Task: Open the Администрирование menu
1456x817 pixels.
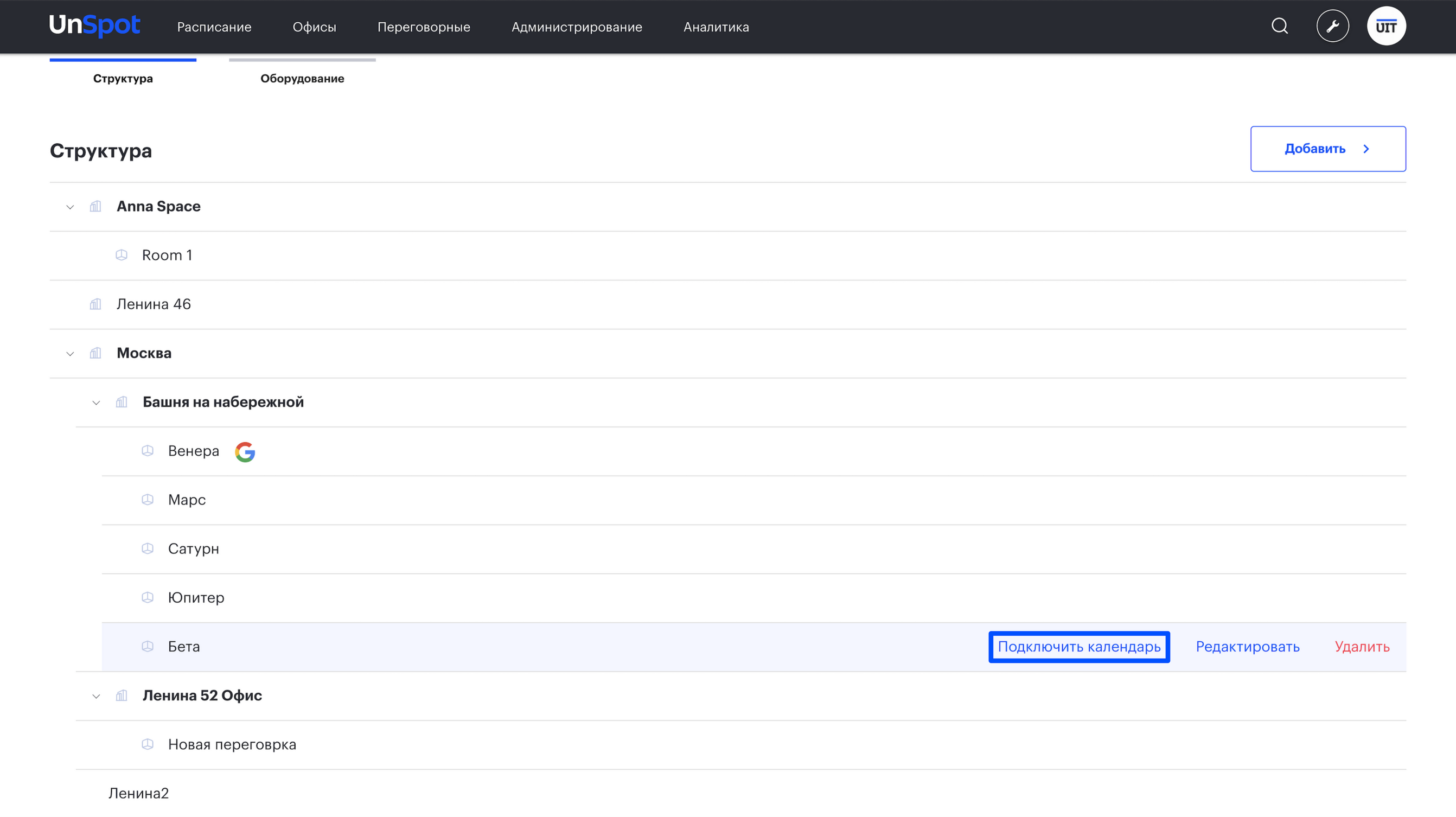Action: (x=577, y=27)
